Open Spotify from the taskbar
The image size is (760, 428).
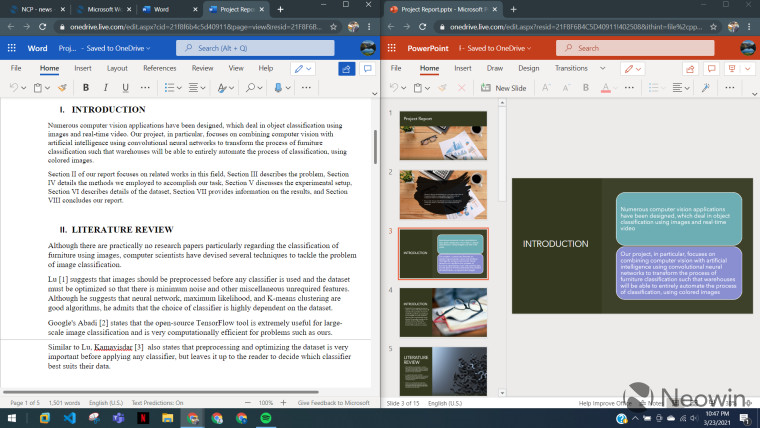coord(266,418)
